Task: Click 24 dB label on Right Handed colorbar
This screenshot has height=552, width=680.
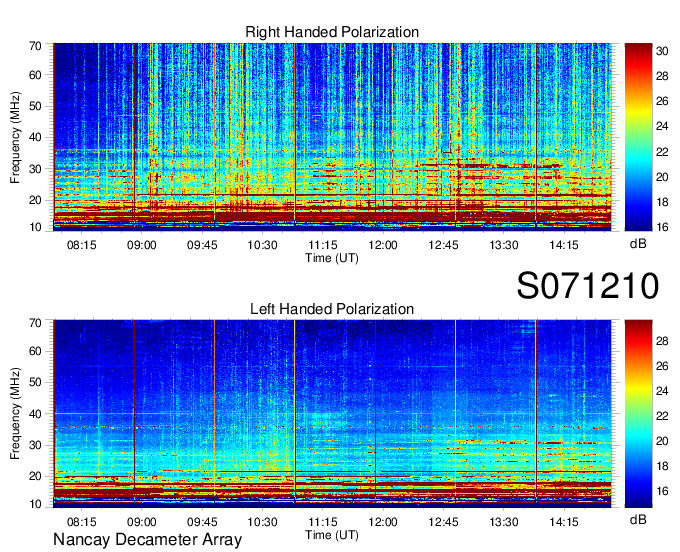Action: 662,127
